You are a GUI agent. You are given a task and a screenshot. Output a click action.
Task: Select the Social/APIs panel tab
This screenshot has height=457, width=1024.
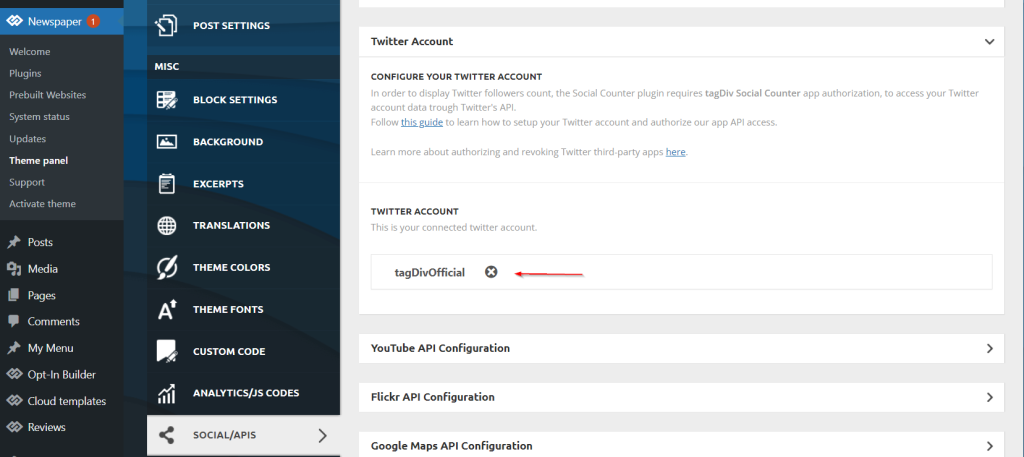coord(244,435)
